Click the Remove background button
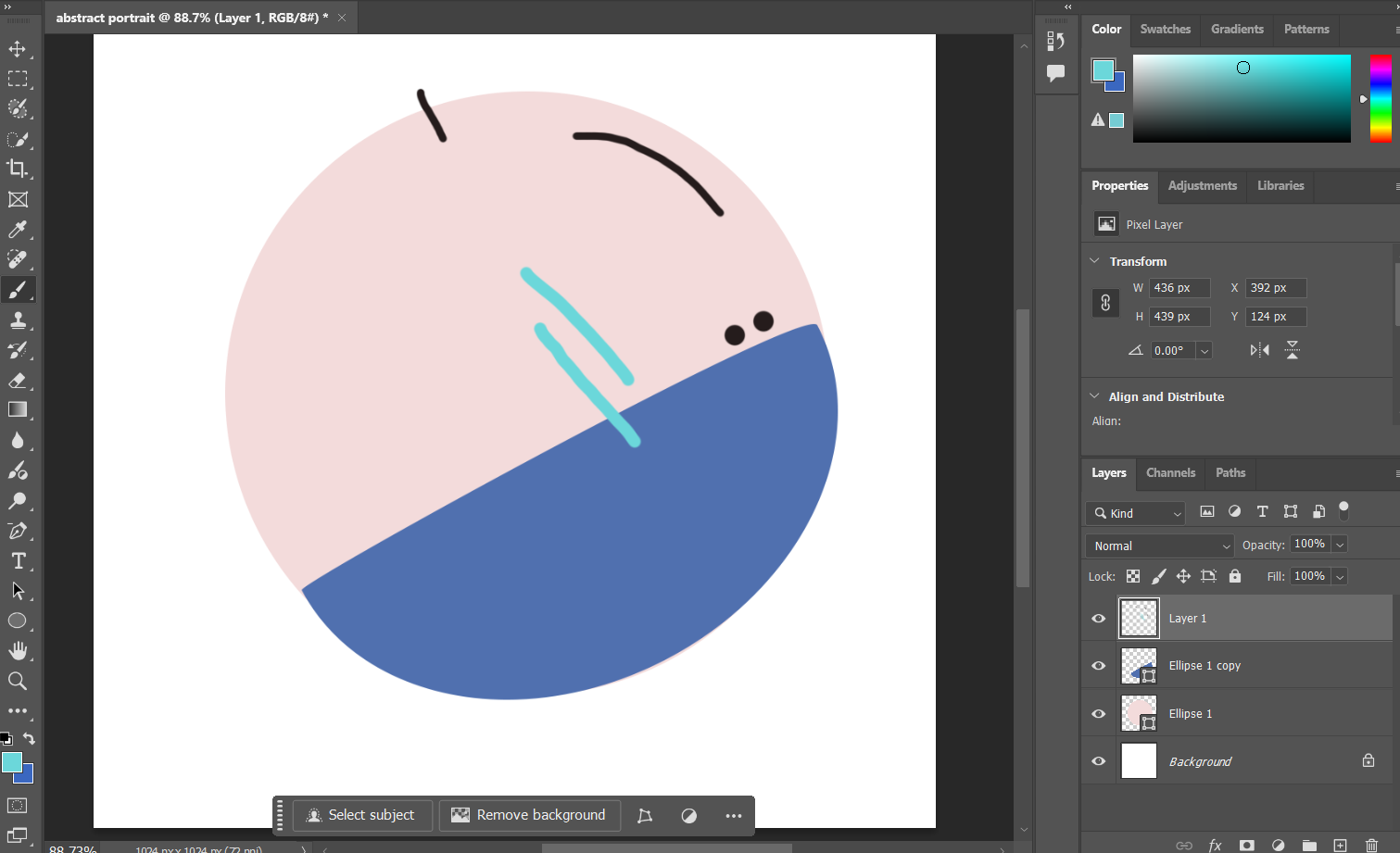This screenshot has width=1400, height=853. 529,815
